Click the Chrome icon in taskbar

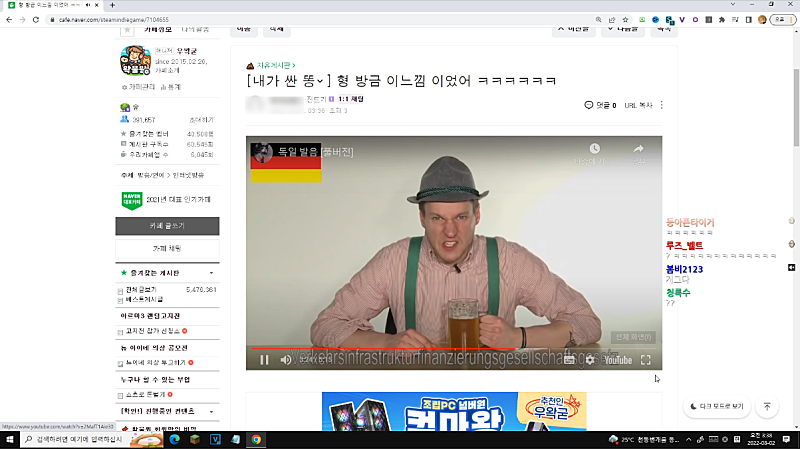(x=256, y=439)
